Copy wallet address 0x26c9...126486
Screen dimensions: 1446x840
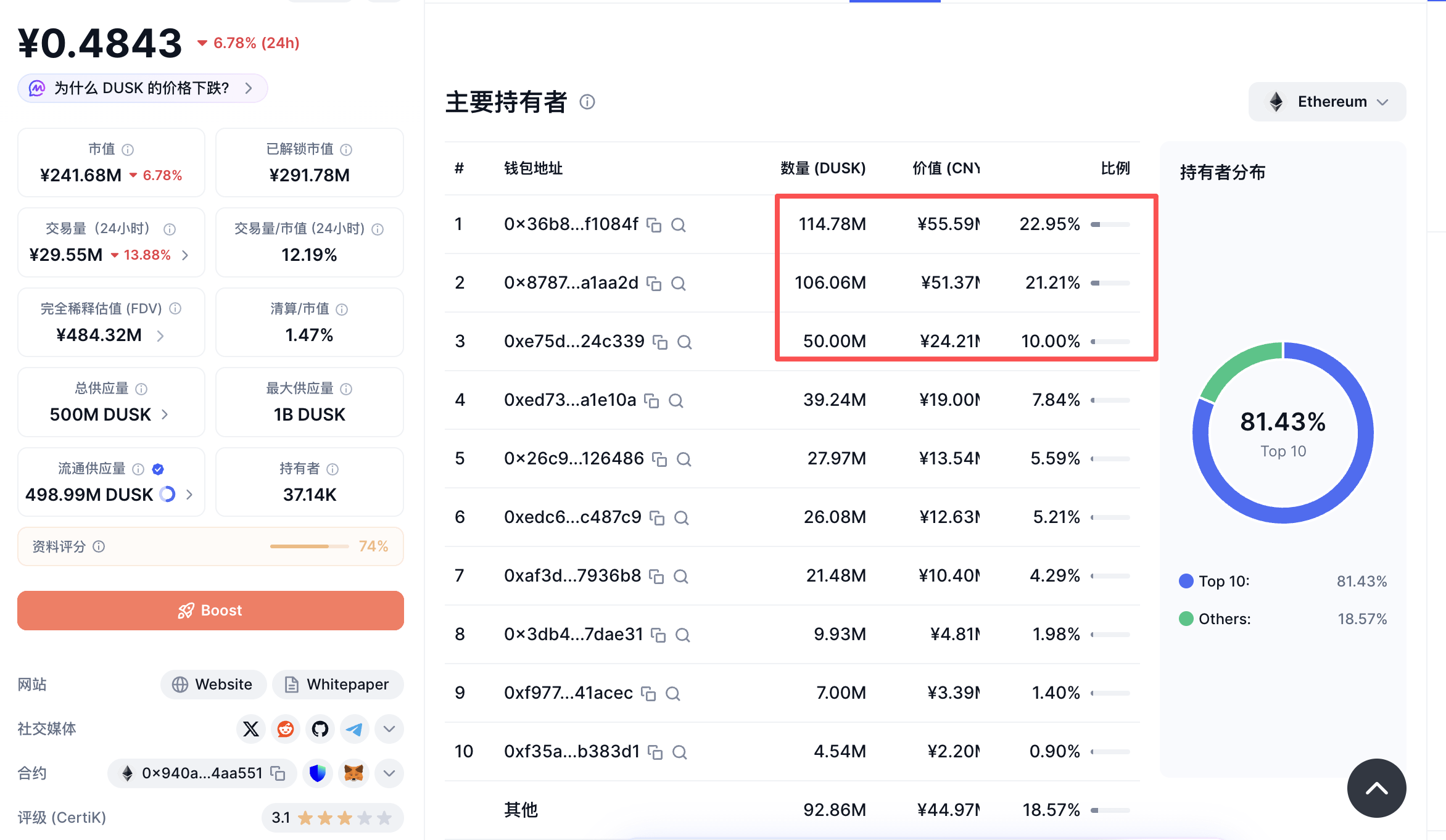coord(659,459)
